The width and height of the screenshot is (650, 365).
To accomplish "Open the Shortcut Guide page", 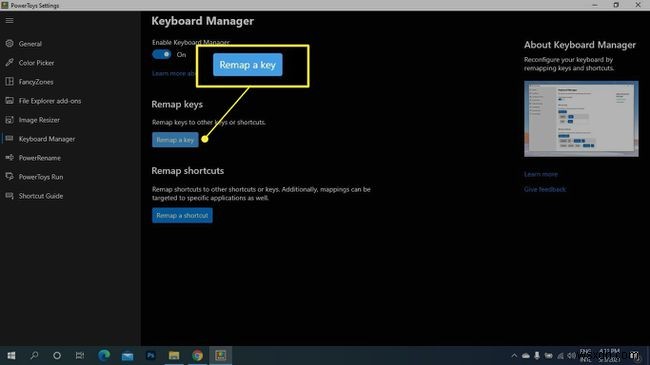I will click(41, 196).
